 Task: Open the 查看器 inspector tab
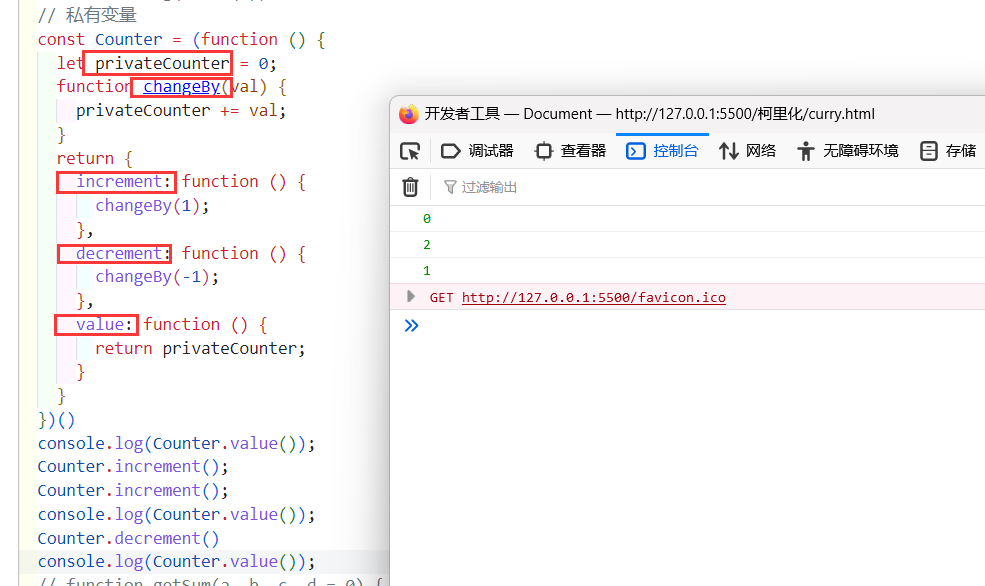pyautogui.click(x=570, y=151)
